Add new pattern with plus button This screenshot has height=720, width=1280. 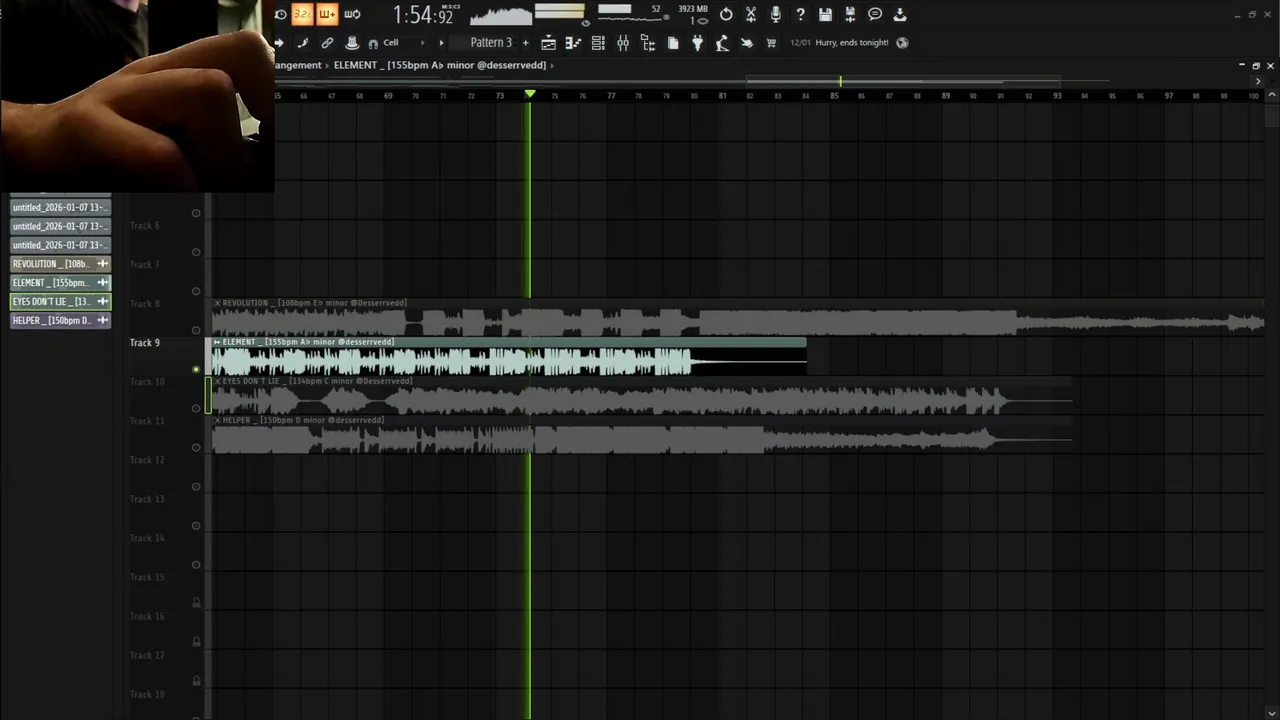pyautogui.click(x=525, y=43)
